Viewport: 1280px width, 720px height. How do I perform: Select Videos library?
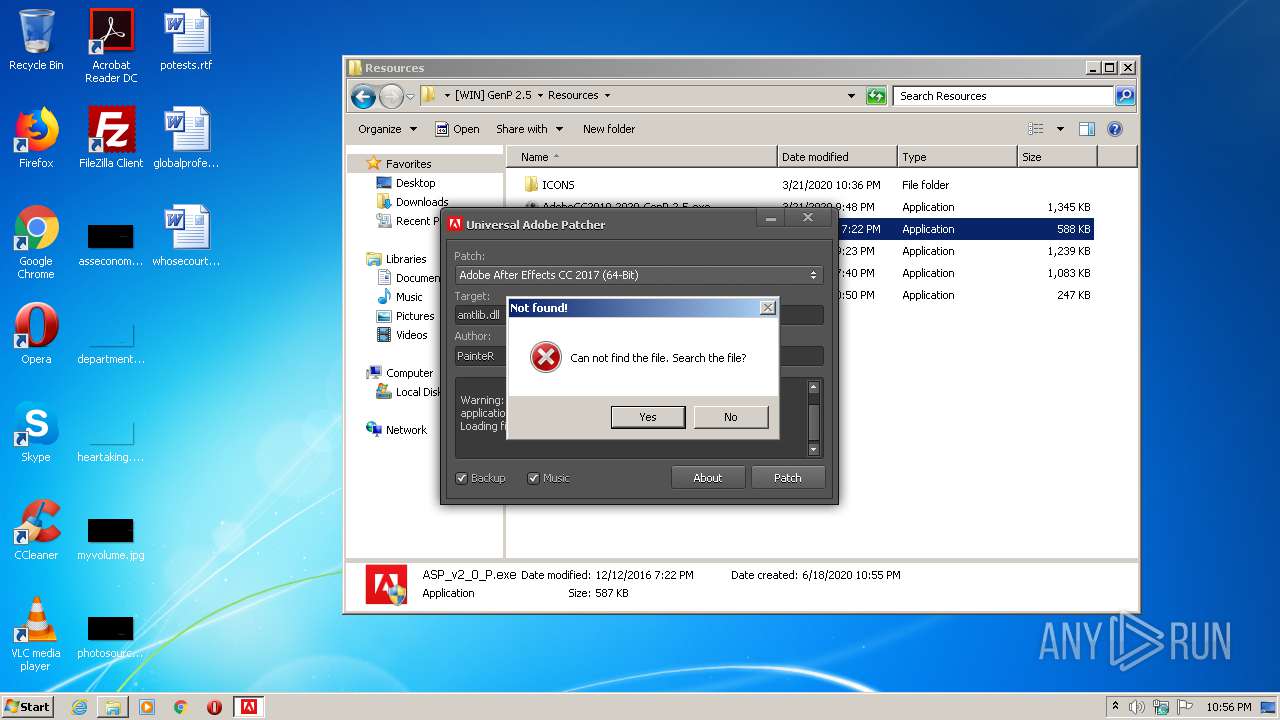pyautogui.click(x=411, y=335)
